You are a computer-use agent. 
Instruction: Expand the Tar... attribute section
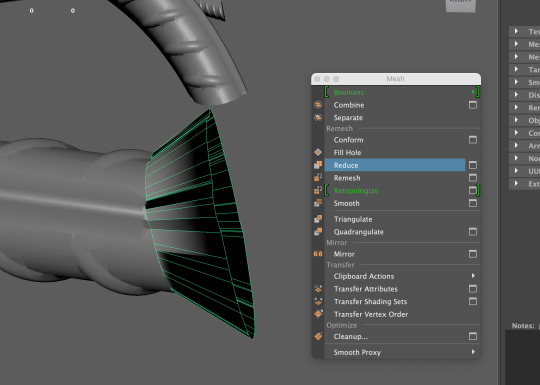click(x=516, y=69)
